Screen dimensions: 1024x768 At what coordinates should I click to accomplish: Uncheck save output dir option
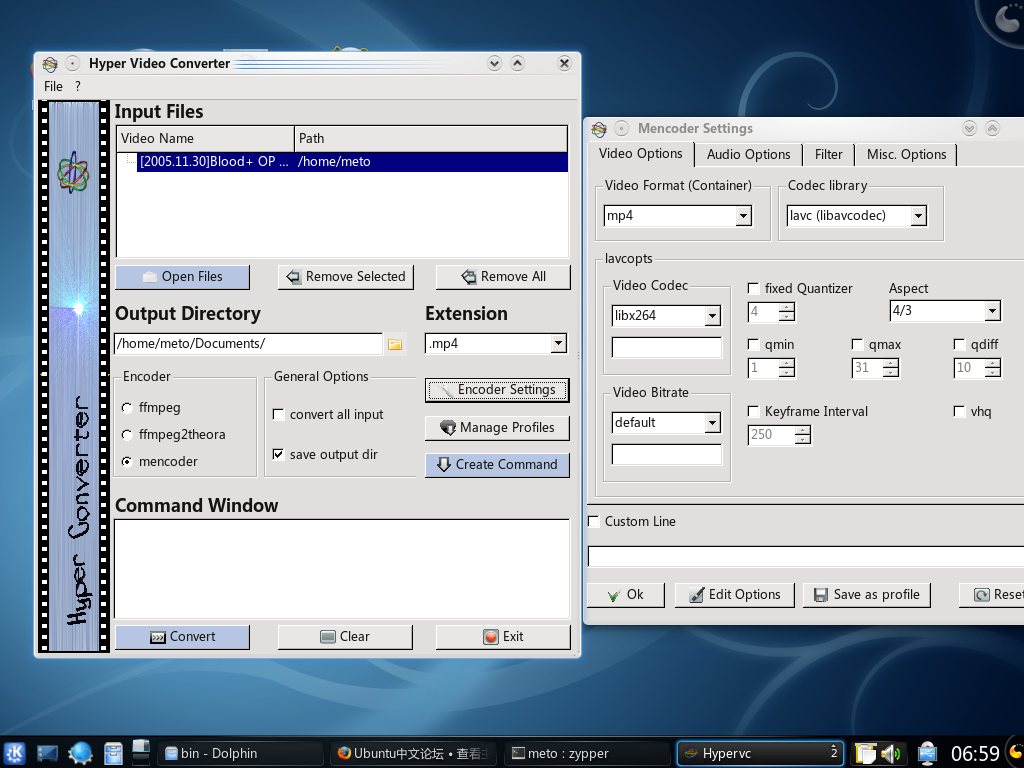click(x=278, y=455)
